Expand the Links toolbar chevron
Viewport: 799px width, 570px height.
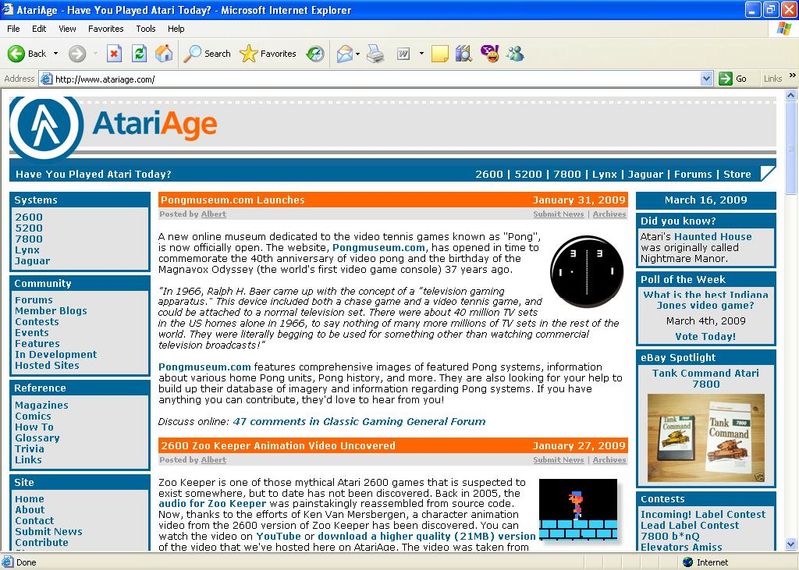point(792,75)
